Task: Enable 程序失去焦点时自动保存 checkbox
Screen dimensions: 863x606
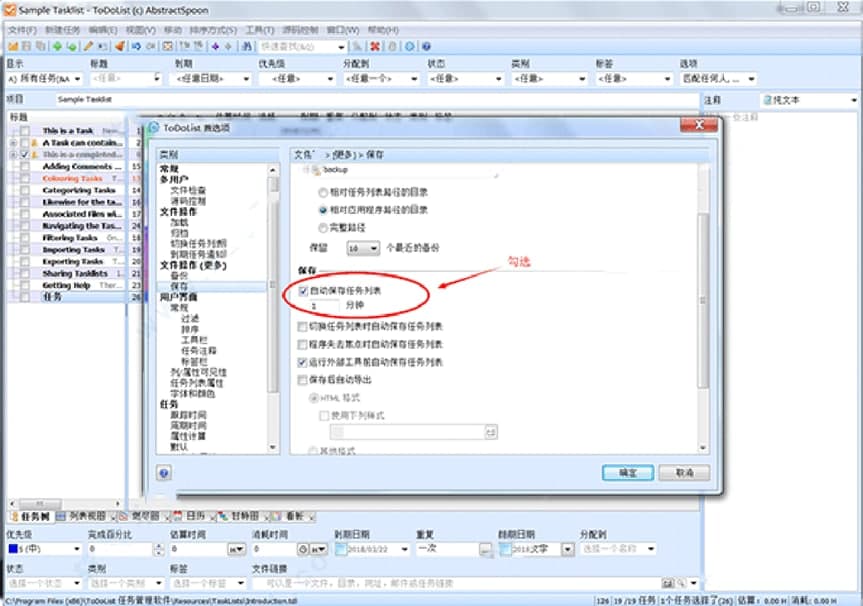Action: tap(302, 344)
